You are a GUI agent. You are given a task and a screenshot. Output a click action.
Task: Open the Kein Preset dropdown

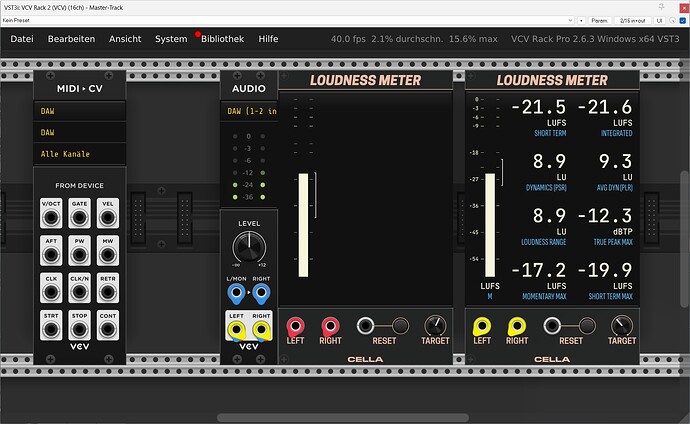point(288,20)
